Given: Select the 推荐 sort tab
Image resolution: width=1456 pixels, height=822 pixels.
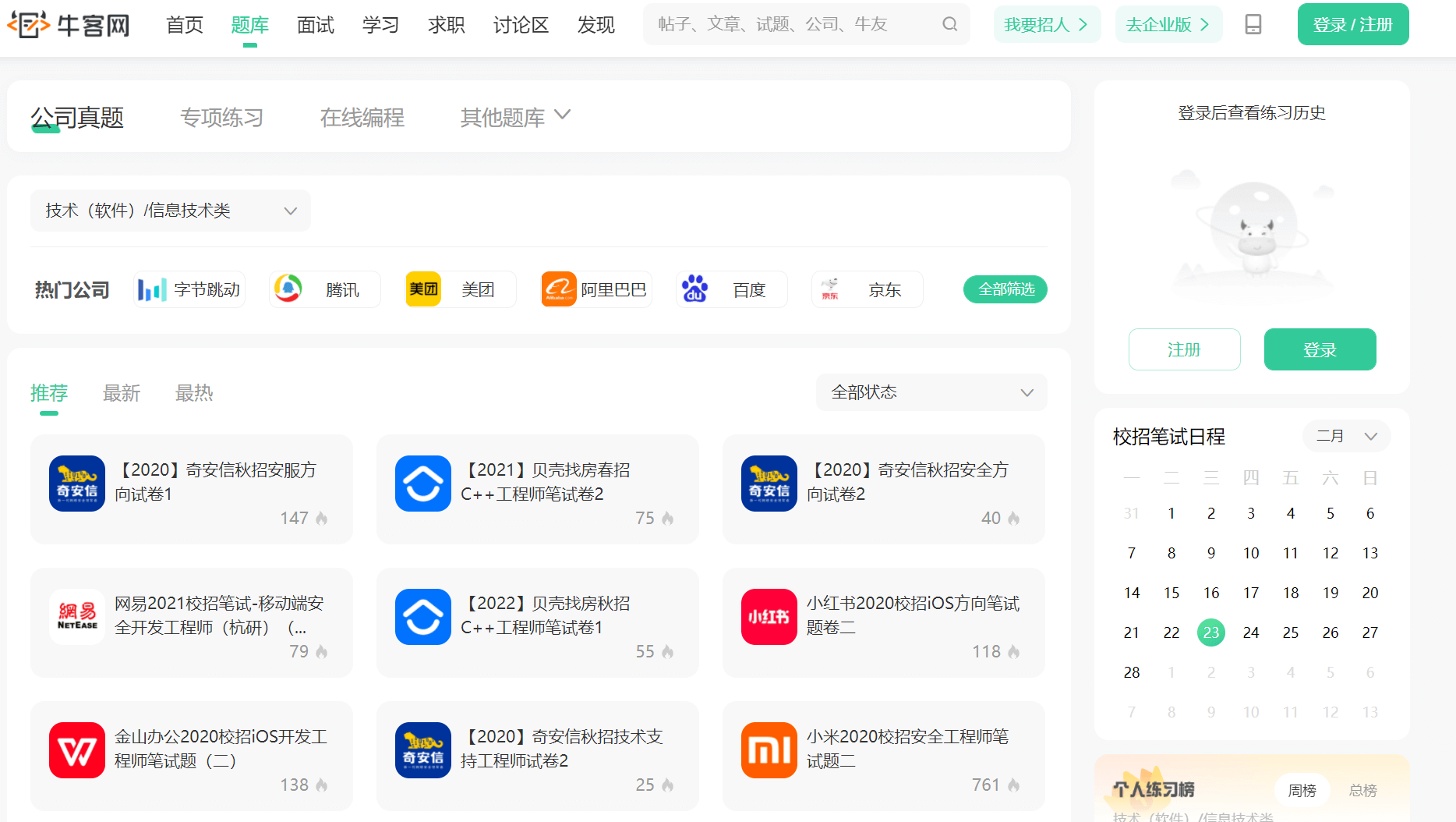Looking at the screenshot, I should 49,393.
